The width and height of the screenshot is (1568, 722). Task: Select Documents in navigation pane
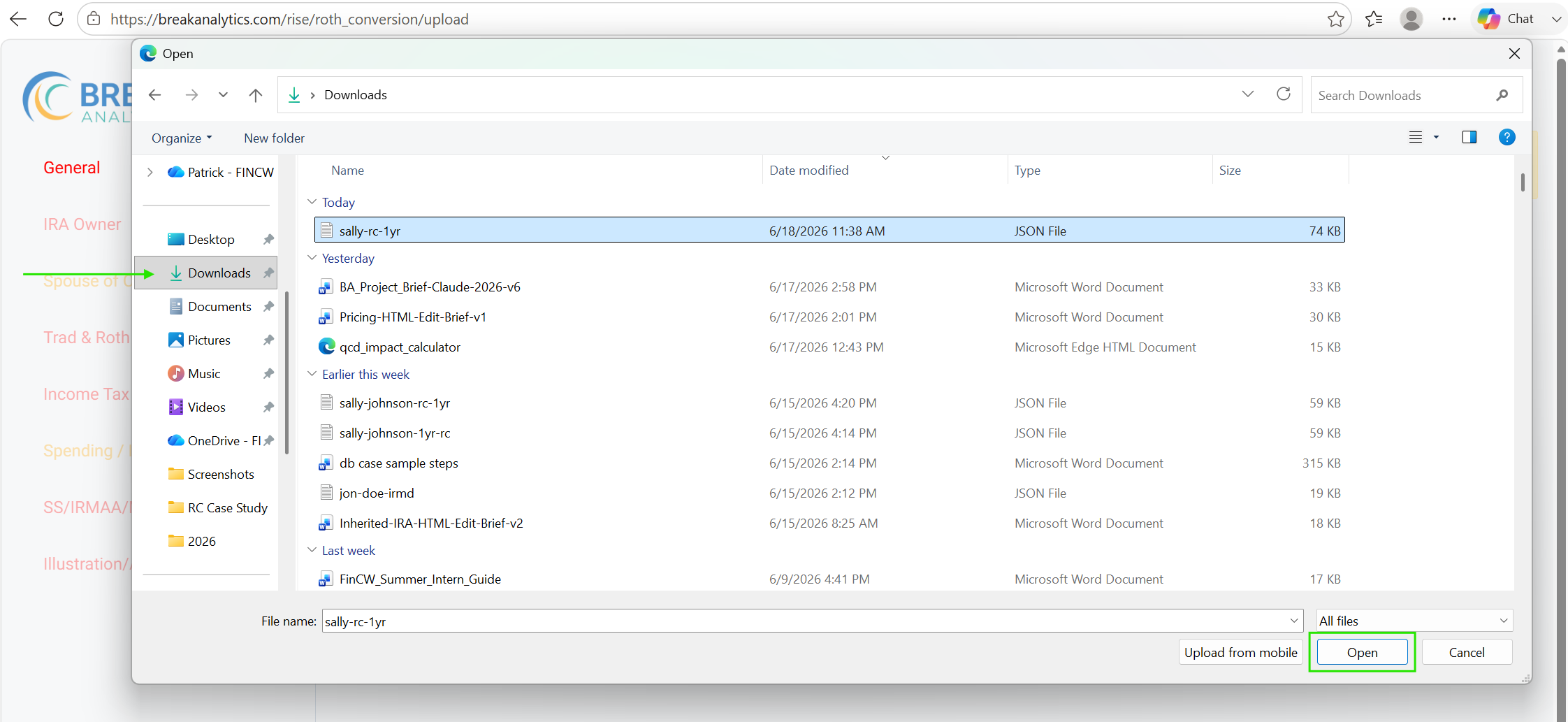[x=219, y=306]
